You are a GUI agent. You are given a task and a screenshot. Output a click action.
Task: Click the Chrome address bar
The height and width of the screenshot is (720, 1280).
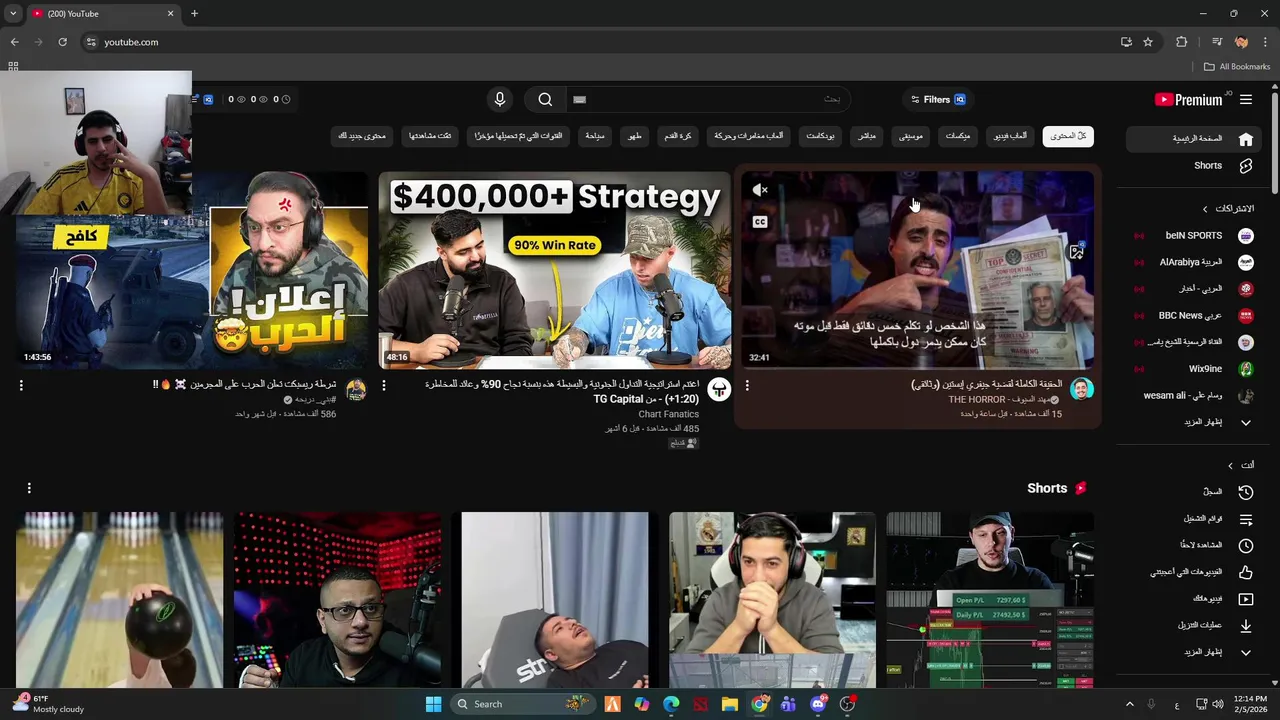600,42
